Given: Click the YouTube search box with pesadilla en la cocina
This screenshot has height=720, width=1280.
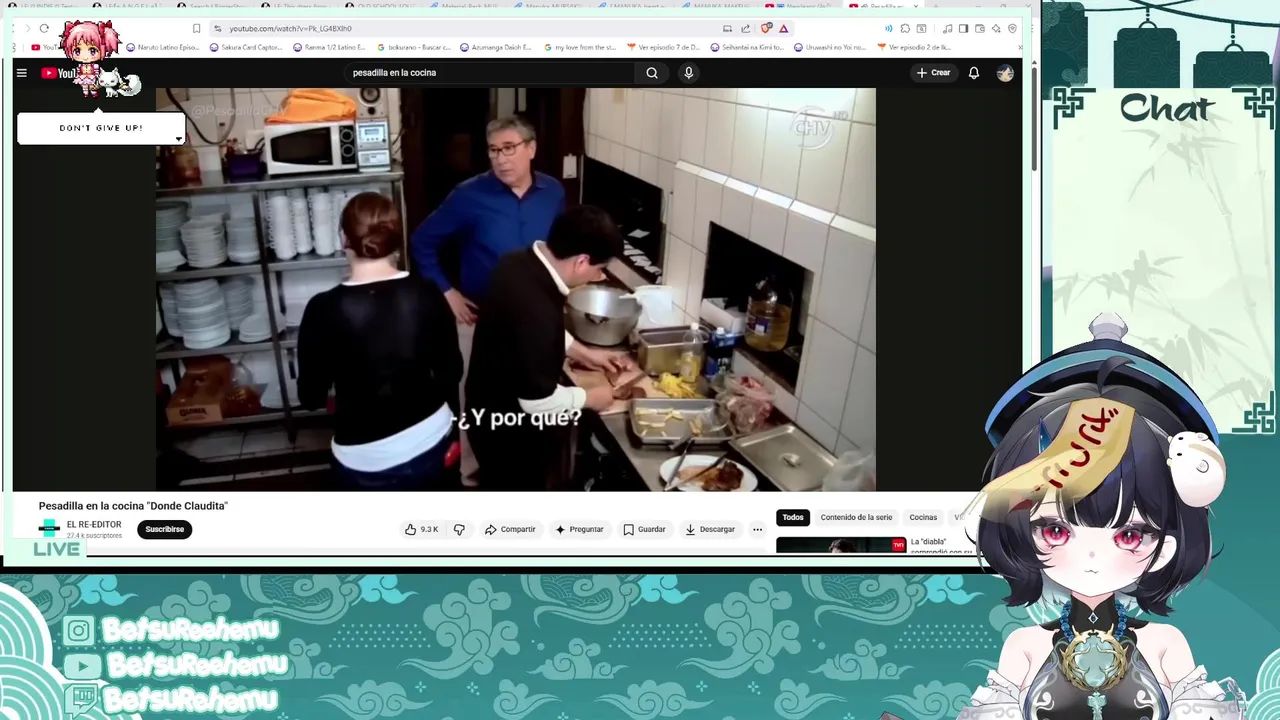Looking at the screenshot, I should (x=490, y=73).
